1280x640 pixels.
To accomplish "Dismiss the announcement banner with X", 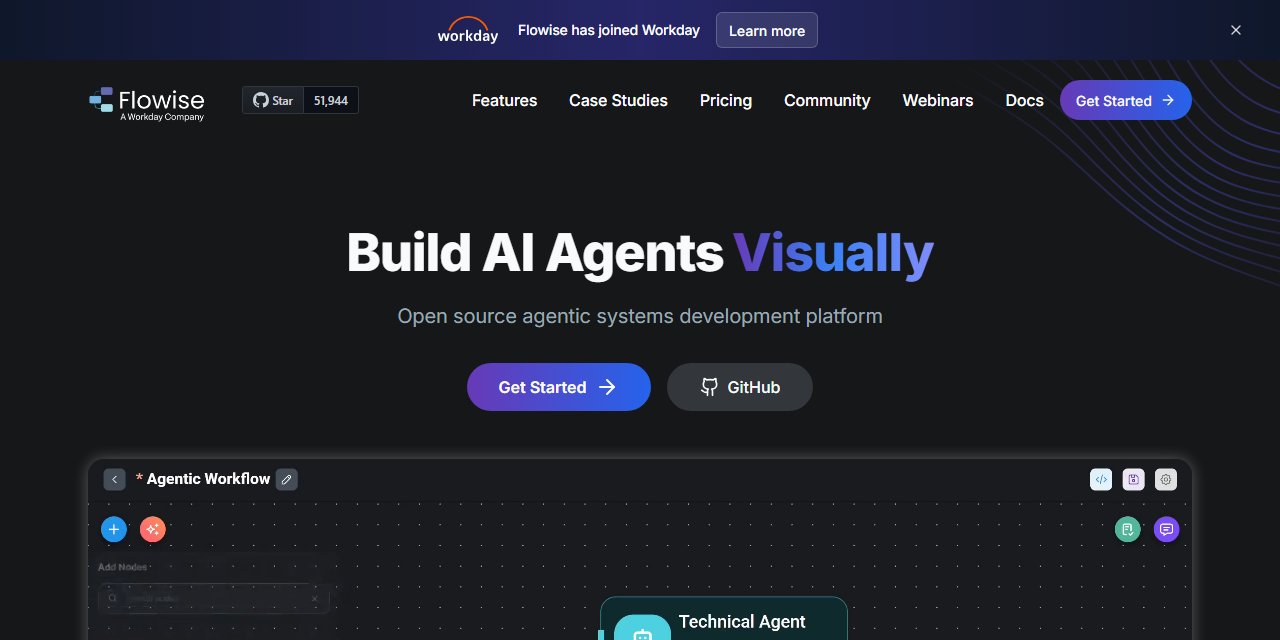I will [x=1236, y=30].
